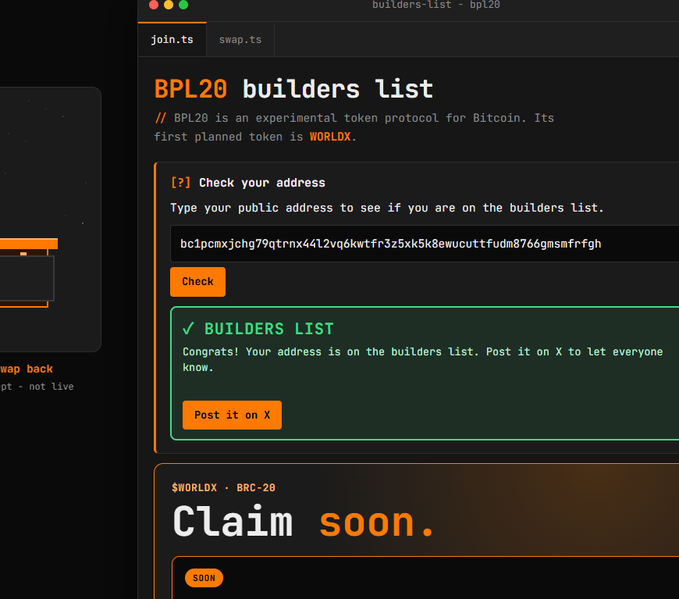The height and width of the screenshot is (599, 679).
Task: Click the 'Check your address' title
Action: (x=262, y=183)
